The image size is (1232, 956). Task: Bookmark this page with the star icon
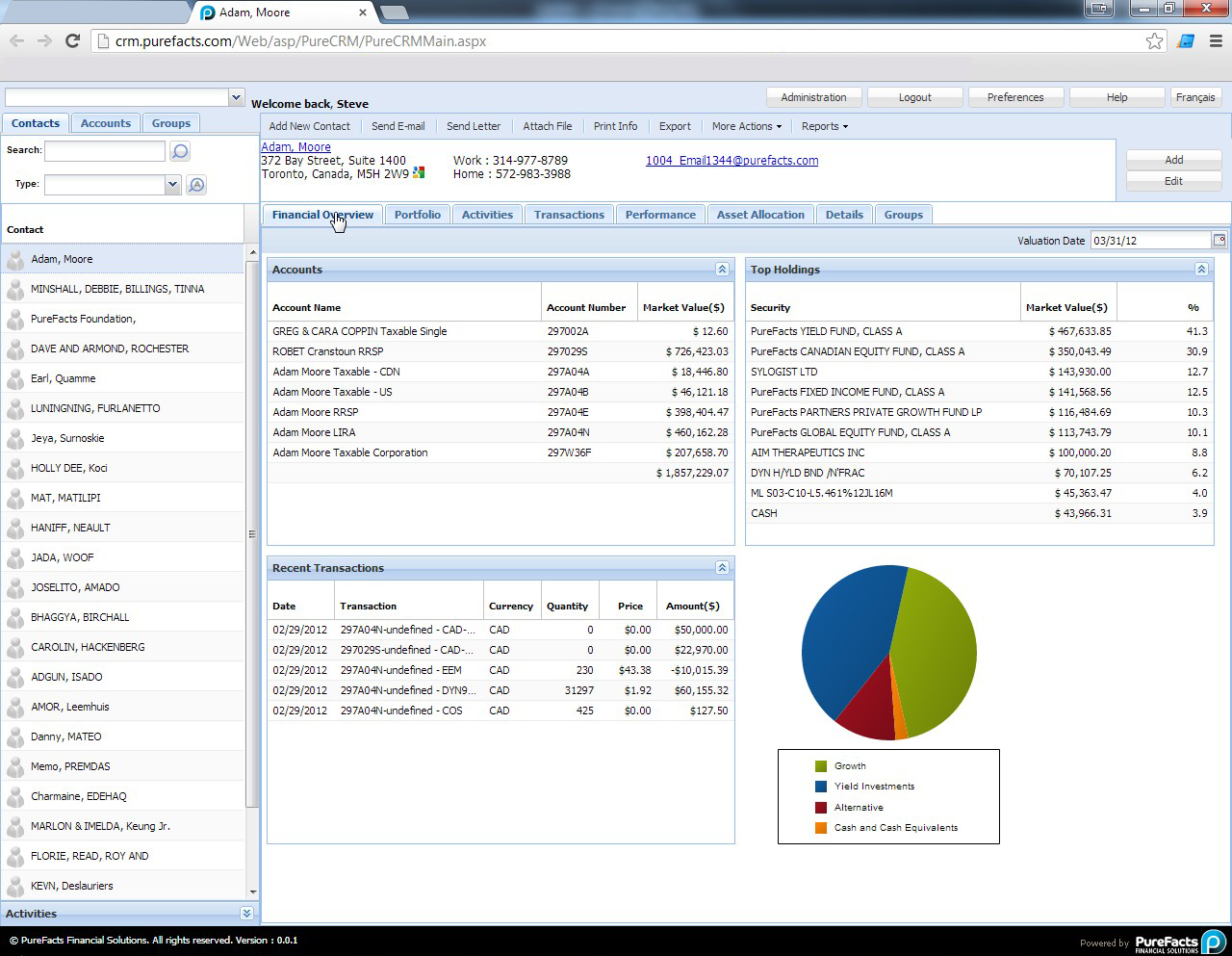(x=1154, y=40)
